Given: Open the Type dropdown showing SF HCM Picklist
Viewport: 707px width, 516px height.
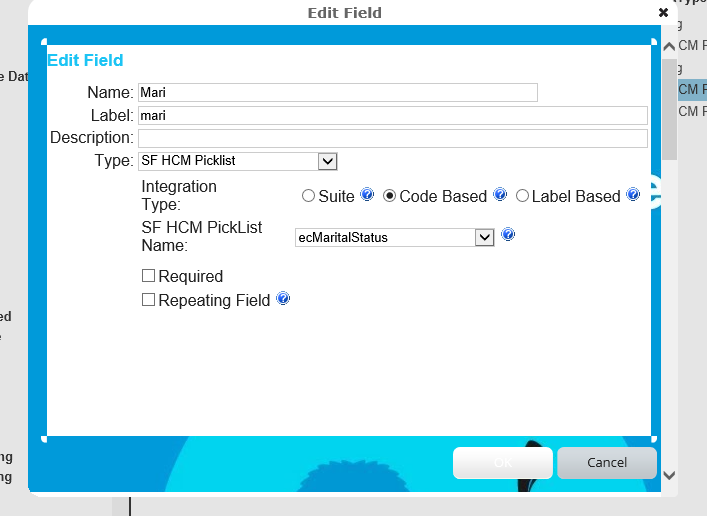Looking at the screenshot, I should click(x=238, y=161).
